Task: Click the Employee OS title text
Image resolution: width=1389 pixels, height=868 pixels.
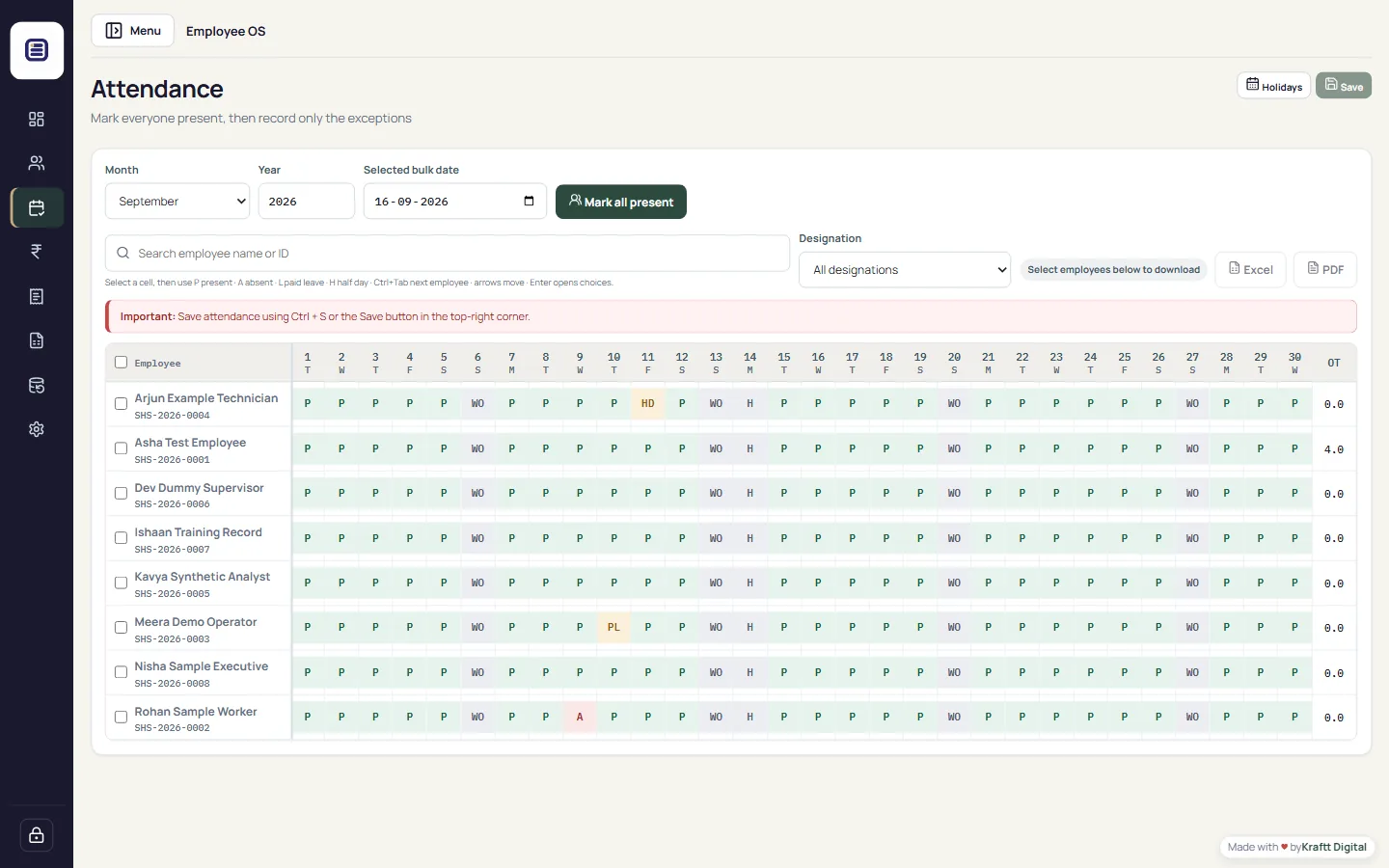Action: 226,31
